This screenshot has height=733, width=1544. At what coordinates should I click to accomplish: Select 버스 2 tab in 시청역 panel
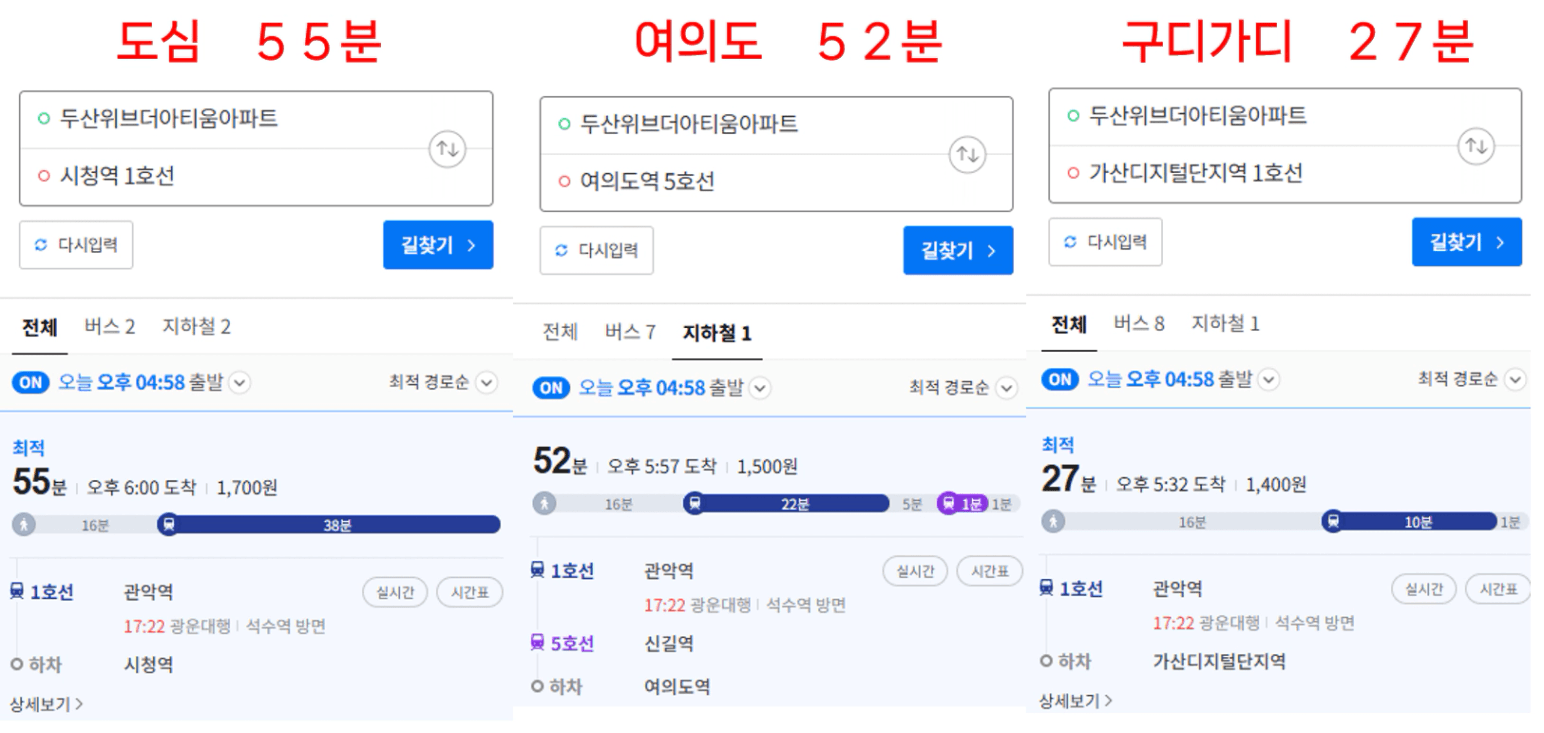(109, 326)
